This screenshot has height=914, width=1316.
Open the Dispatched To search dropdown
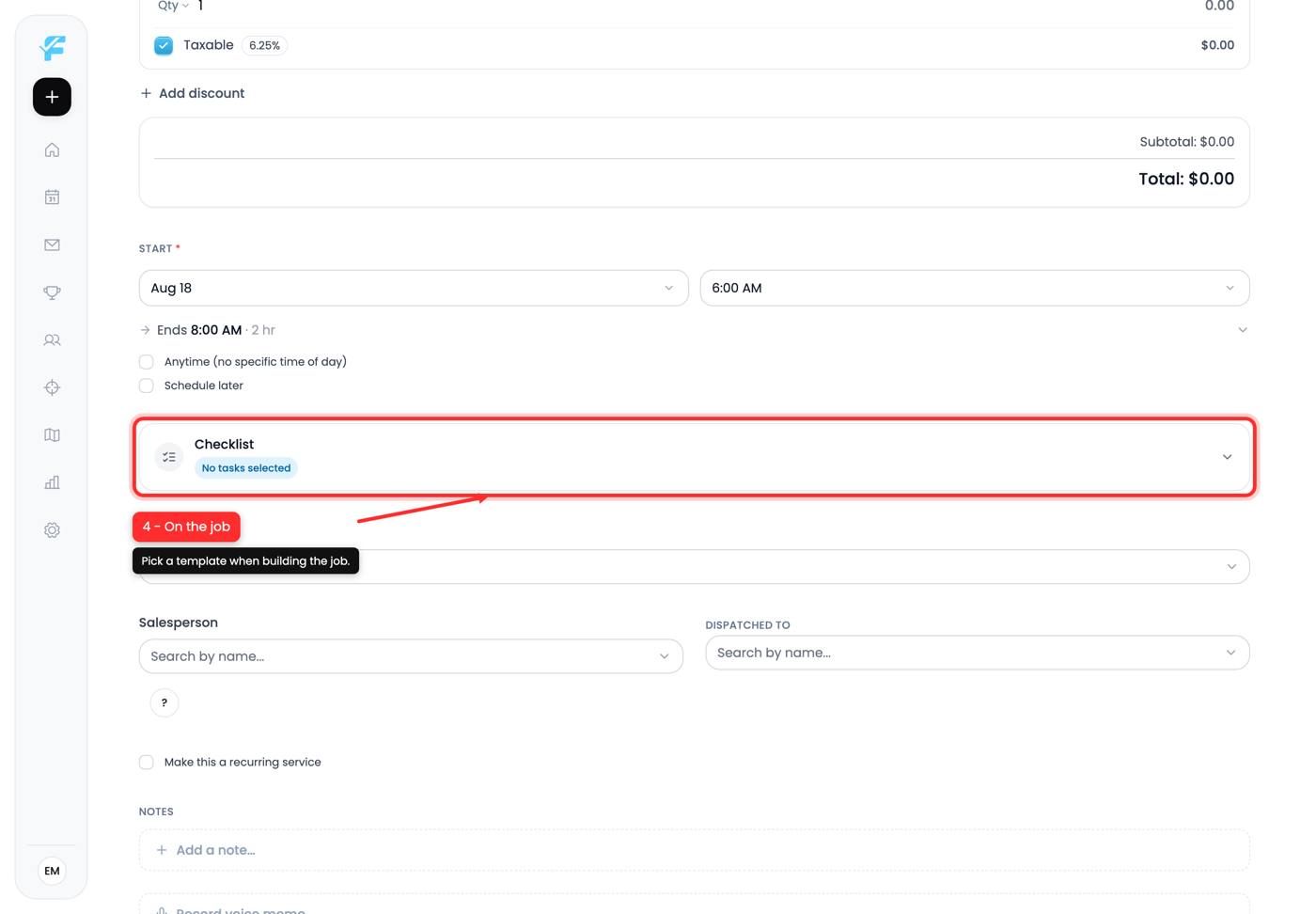[x=978, y=653]
